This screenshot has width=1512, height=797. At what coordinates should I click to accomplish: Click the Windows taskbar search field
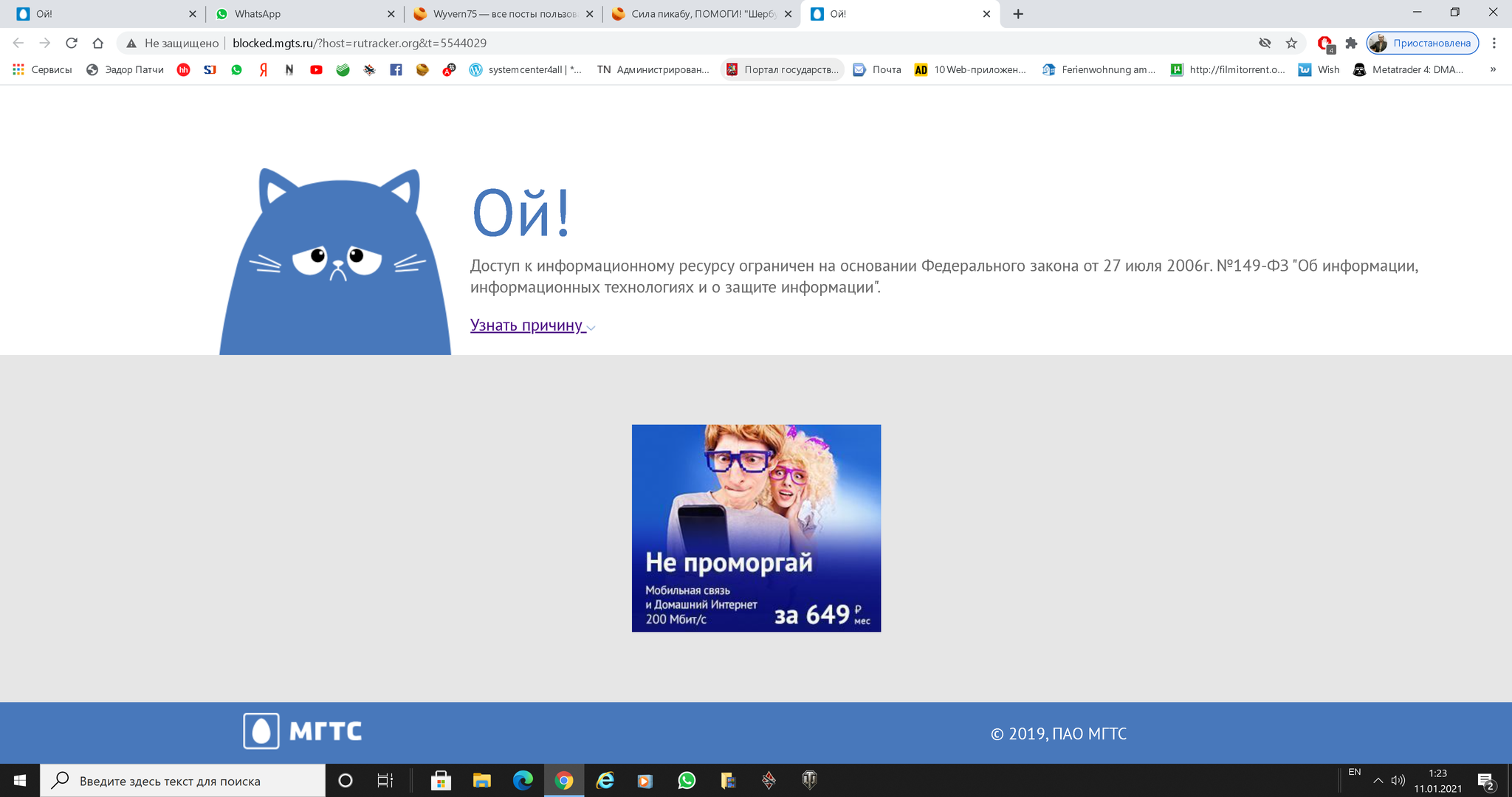185,781
